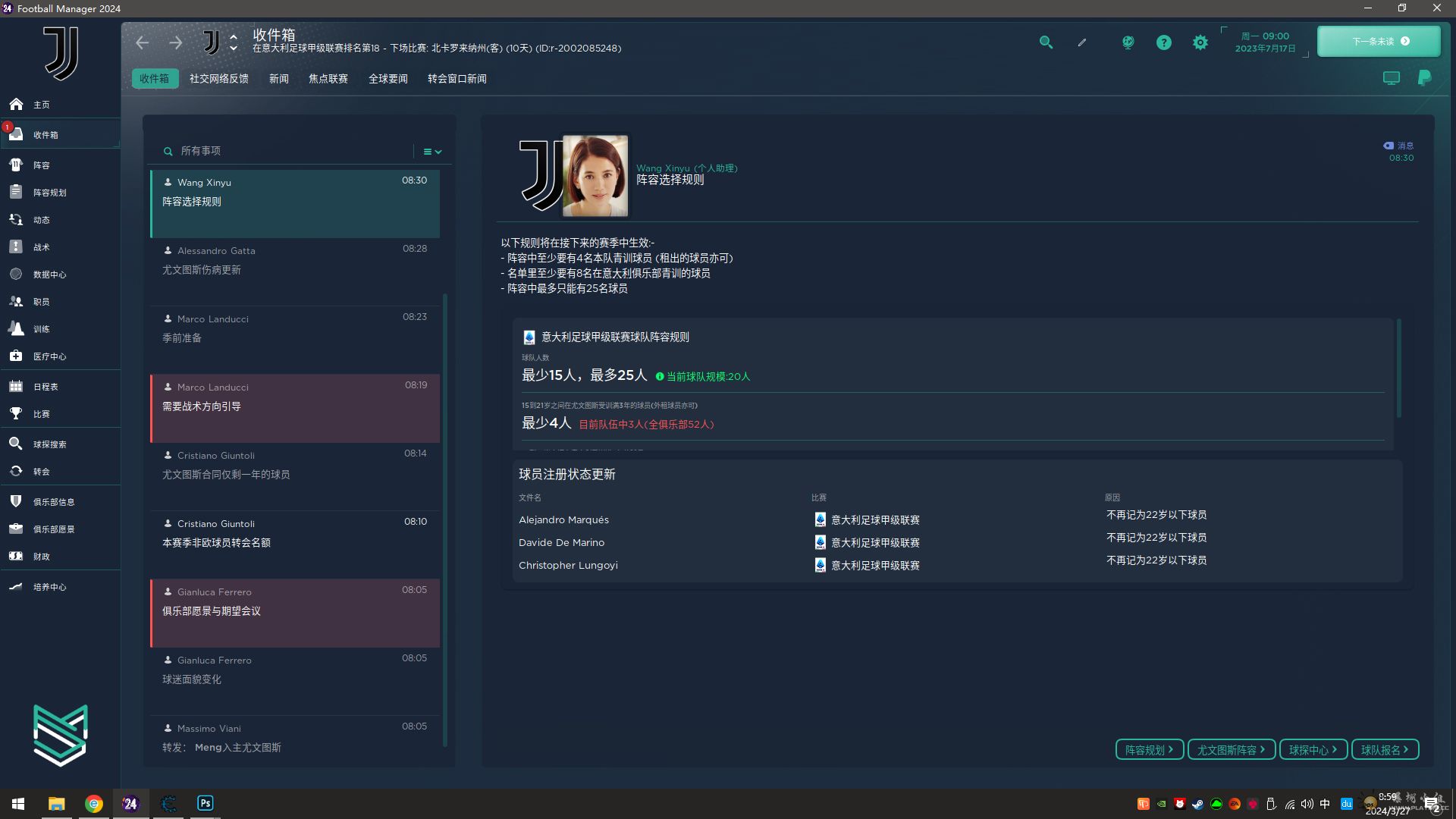
Task: Click player Davide De Marino
Action: point(561,543)
